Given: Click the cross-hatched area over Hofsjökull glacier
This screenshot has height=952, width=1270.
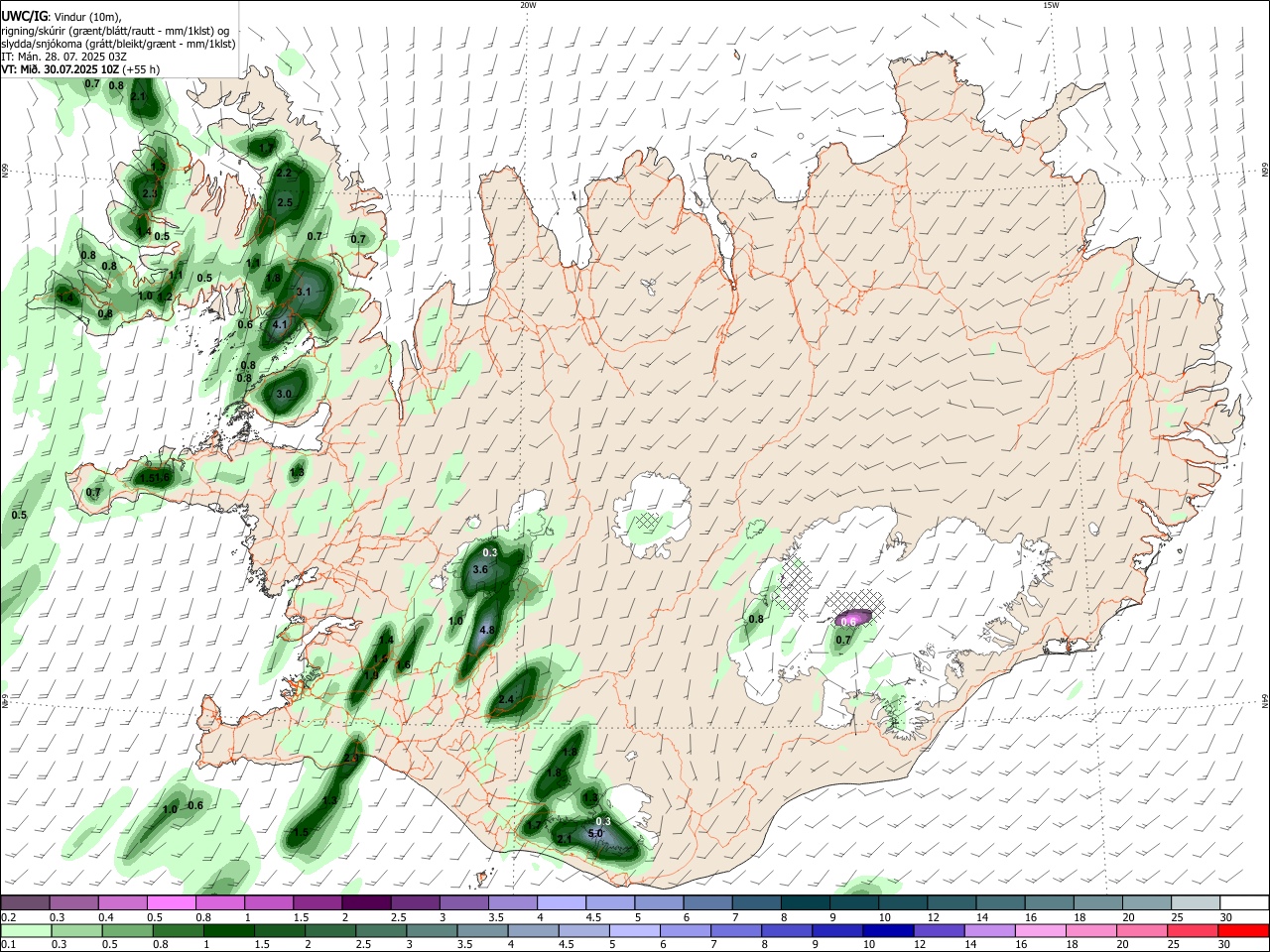Looking at the screenshot, I should tap(649, 520).
